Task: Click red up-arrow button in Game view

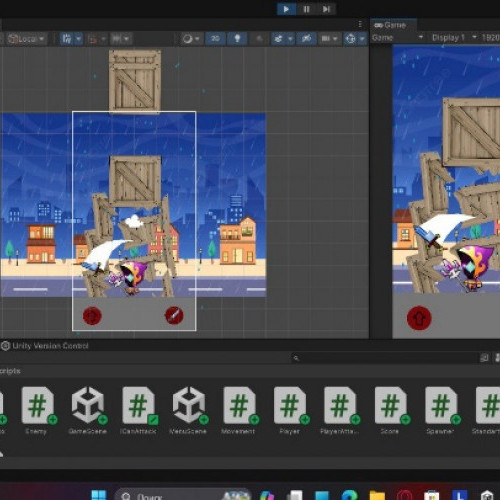Action: [x=419, y=318]
